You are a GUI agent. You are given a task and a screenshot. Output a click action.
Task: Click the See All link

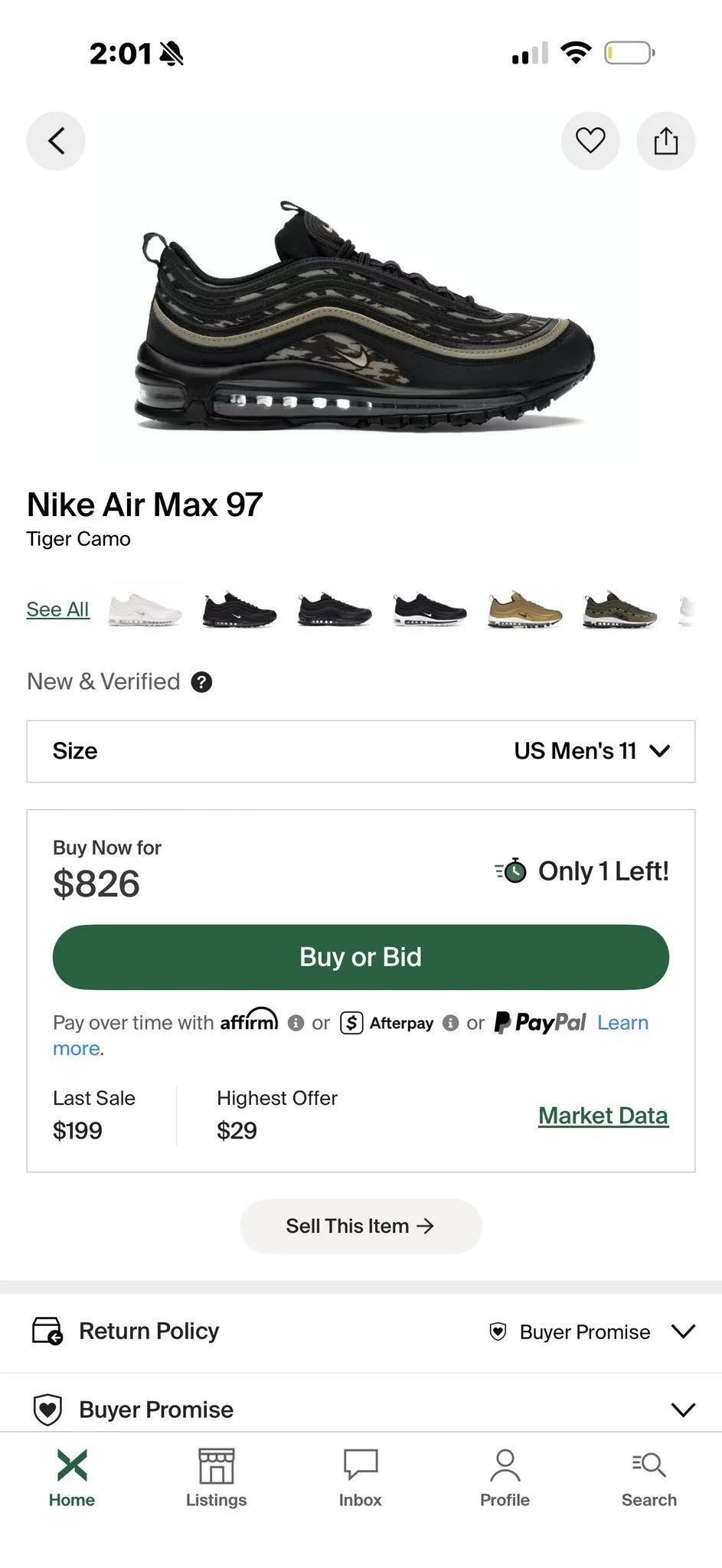coord(57,609)
